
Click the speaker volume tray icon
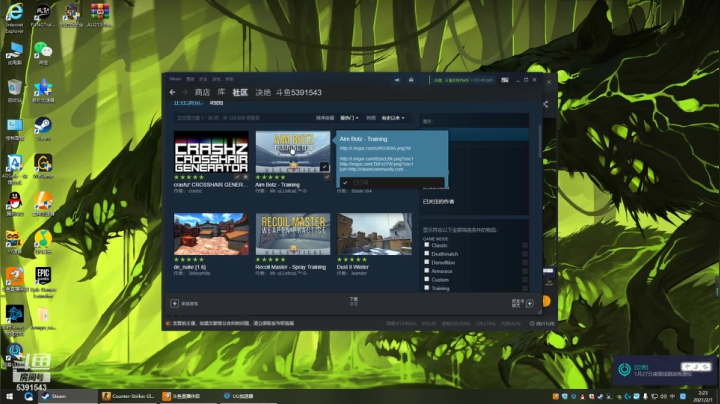coord(663,396)
